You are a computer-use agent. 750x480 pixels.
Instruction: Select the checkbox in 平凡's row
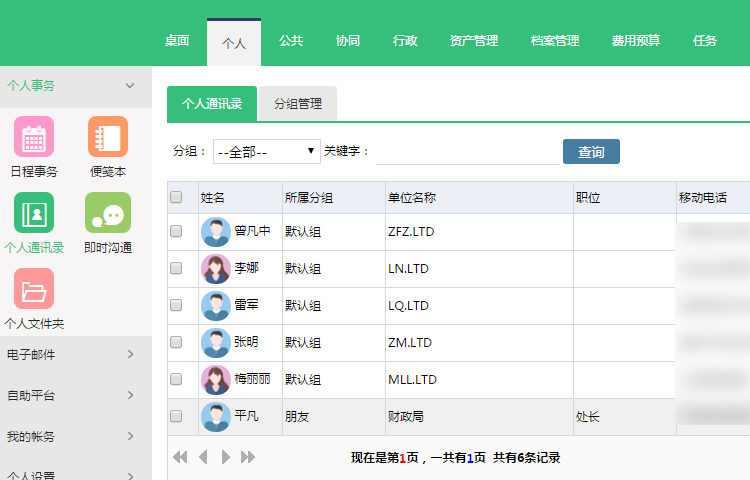tap(176, 416)
